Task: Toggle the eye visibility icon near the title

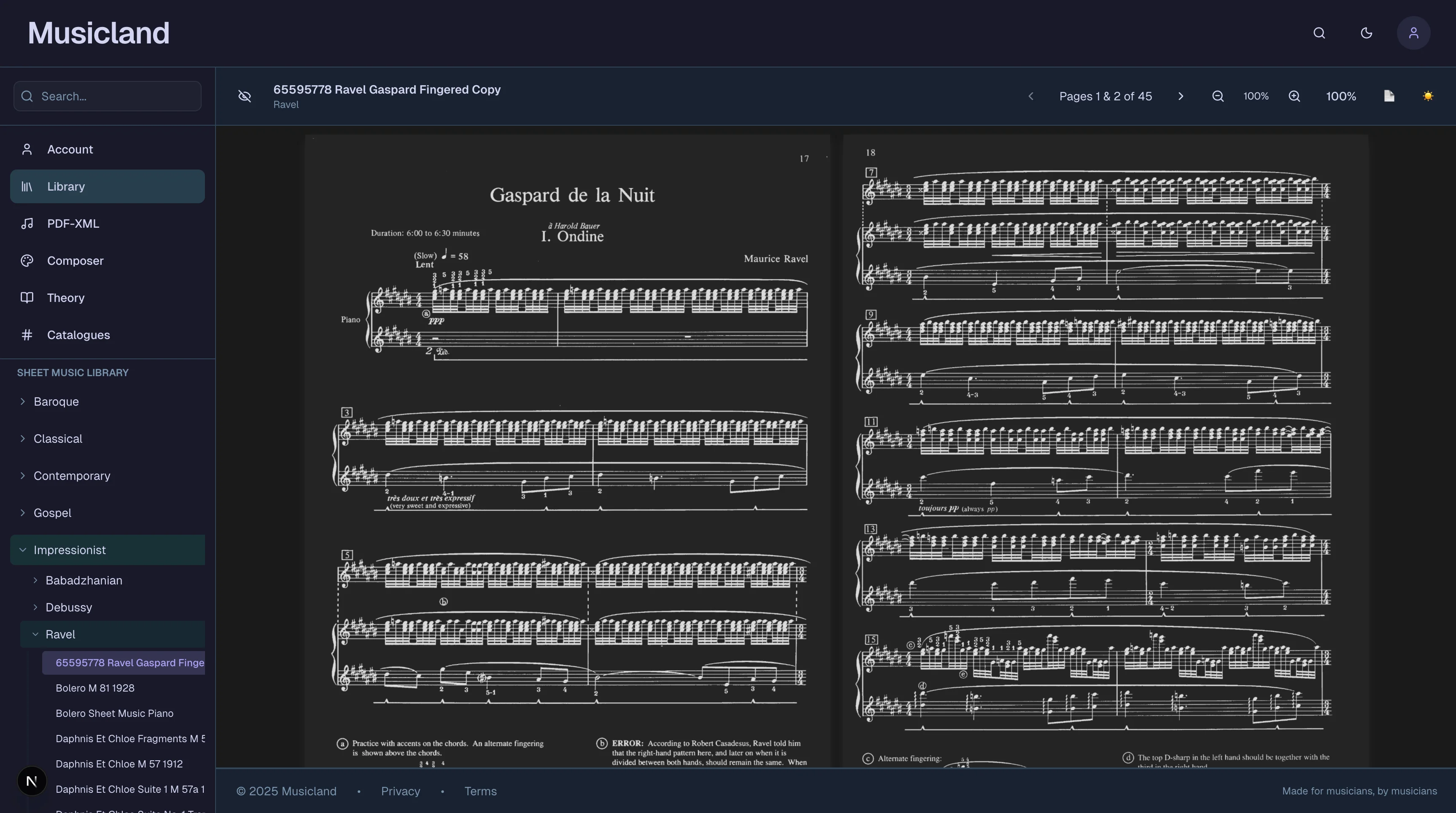Action: point(245,96)
